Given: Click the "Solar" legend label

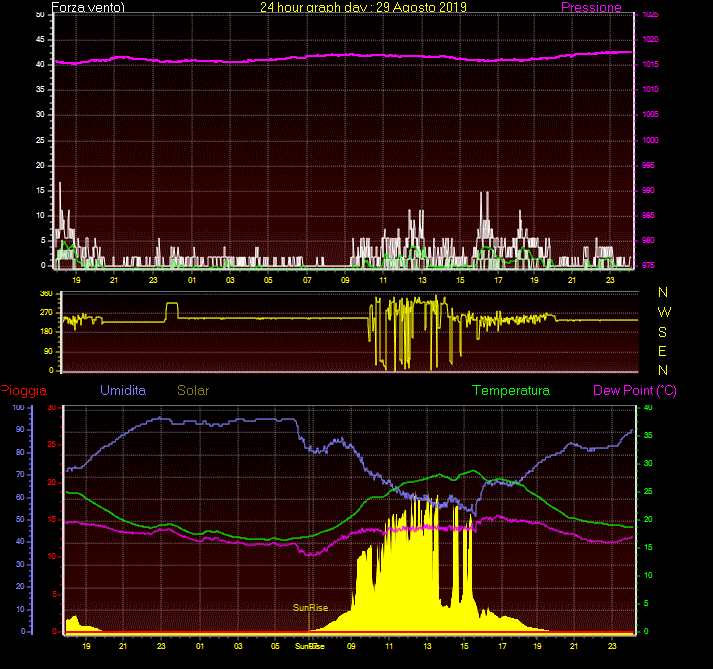Looking at the screenshot, I should pyautogui.click(x=193, y=390).
